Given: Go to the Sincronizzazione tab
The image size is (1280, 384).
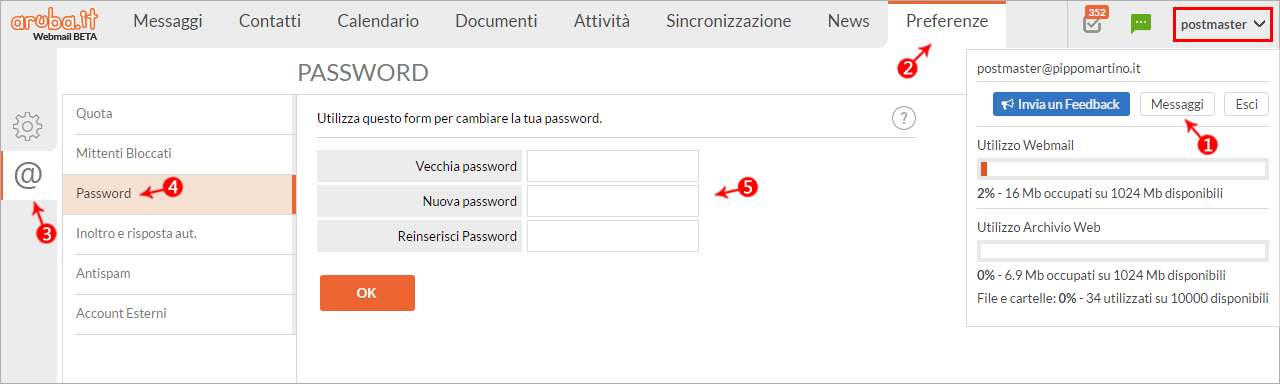Looking at the screenshot, I should (728, 22).
